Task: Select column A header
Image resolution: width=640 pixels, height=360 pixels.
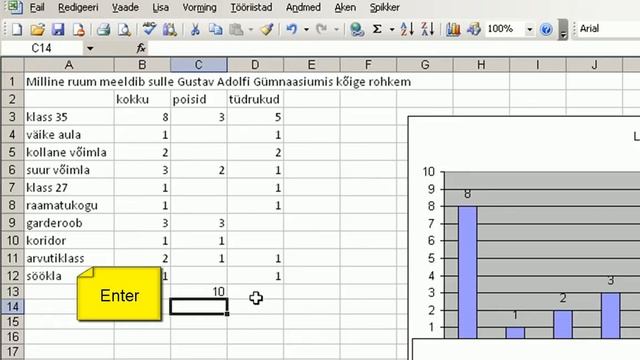Action: (69, 65)
